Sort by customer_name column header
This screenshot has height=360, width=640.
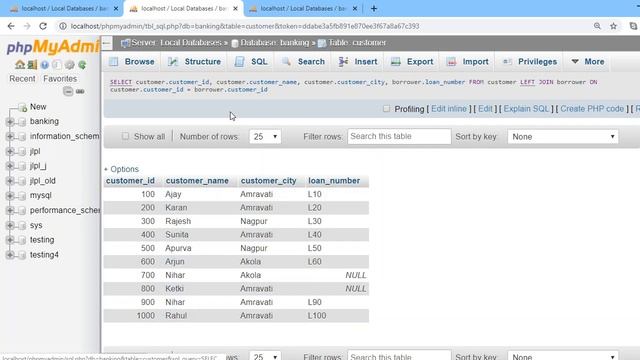coord(197,181)
